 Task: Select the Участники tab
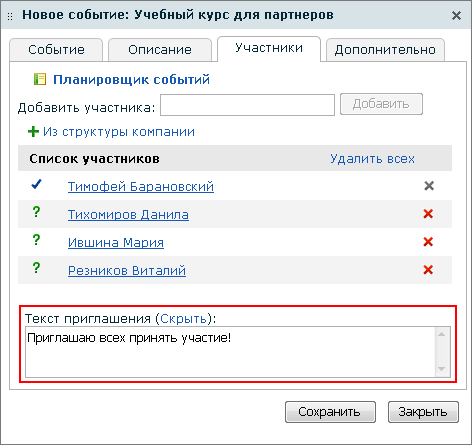269,49
